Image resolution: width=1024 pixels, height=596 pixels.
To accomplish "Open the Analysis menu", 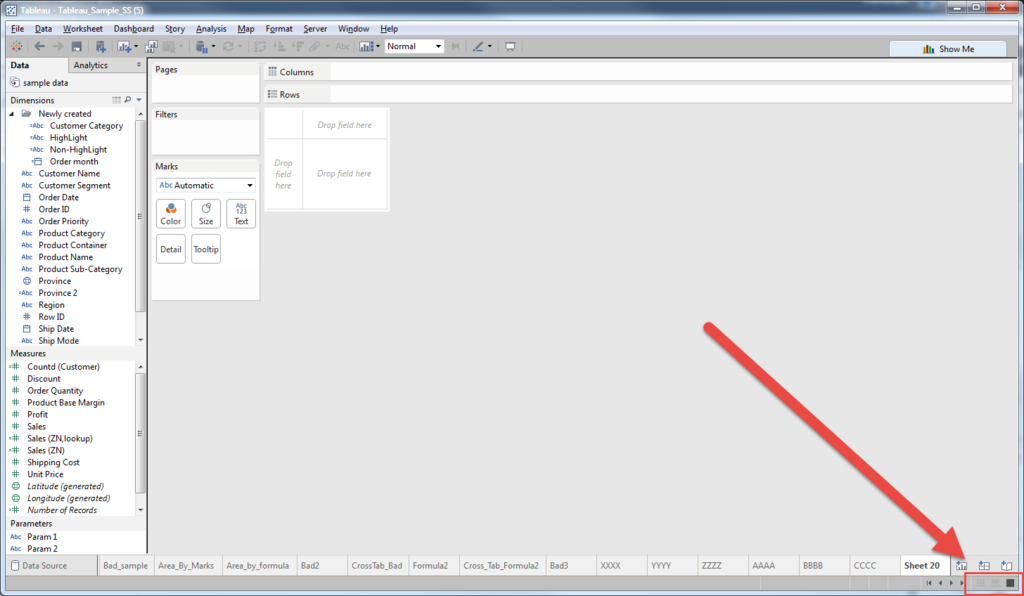I will click(211, 29).
